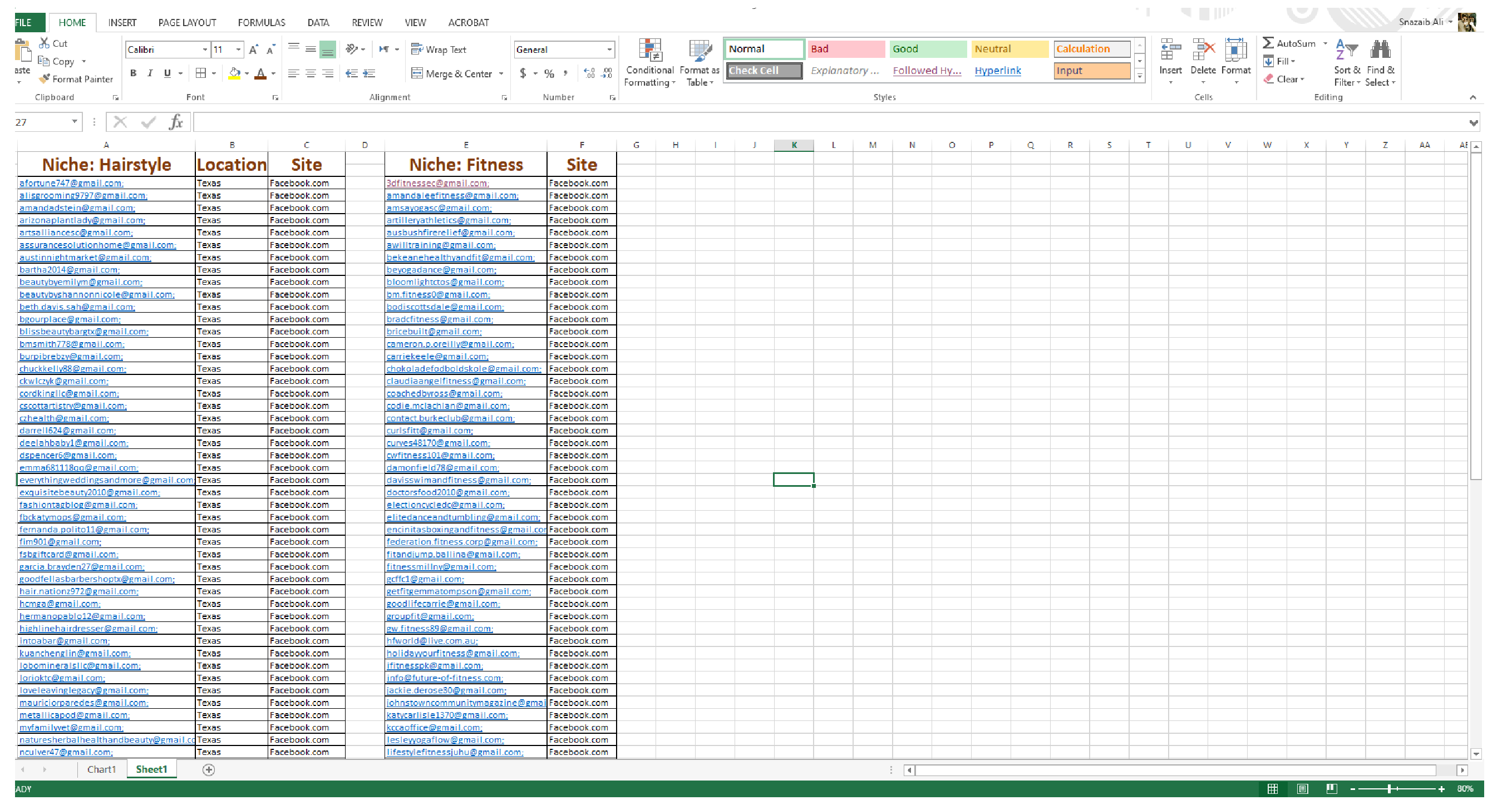Open the General number format dropdown
The image size is (1512, 805).
click(609, 50)
